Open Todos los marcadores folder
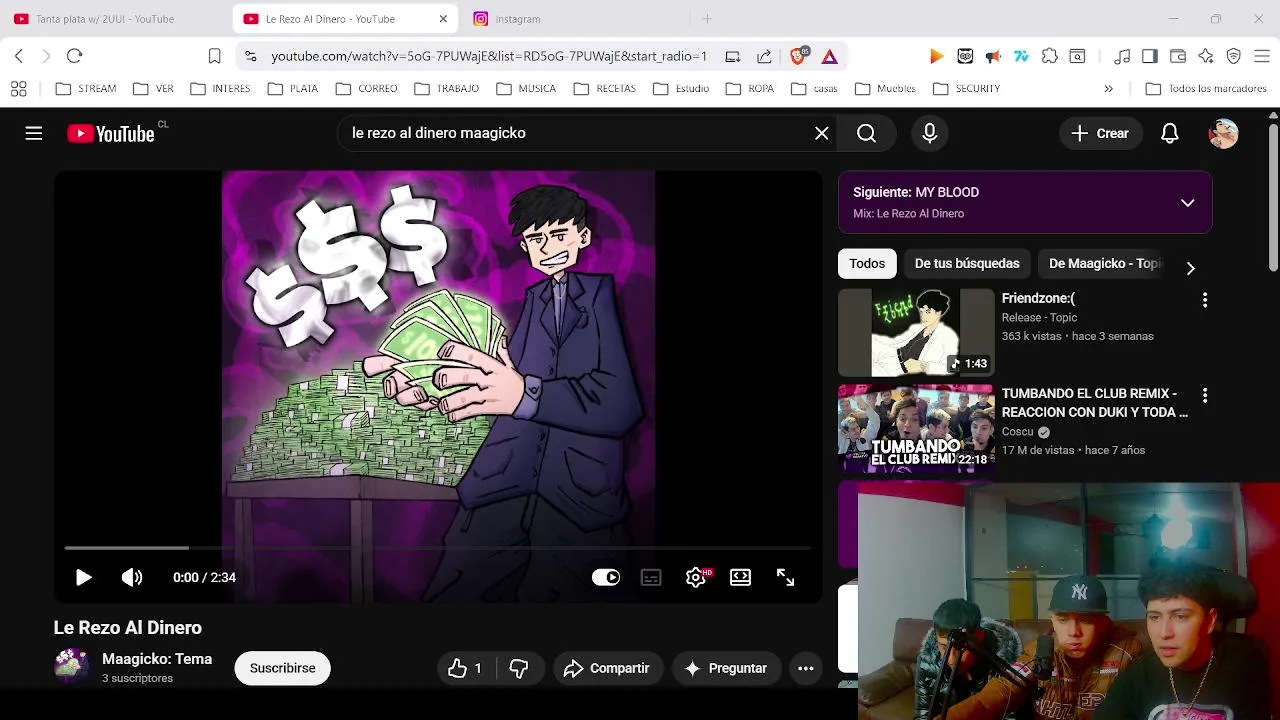The image size is (1280, 720). [1207, 89]
